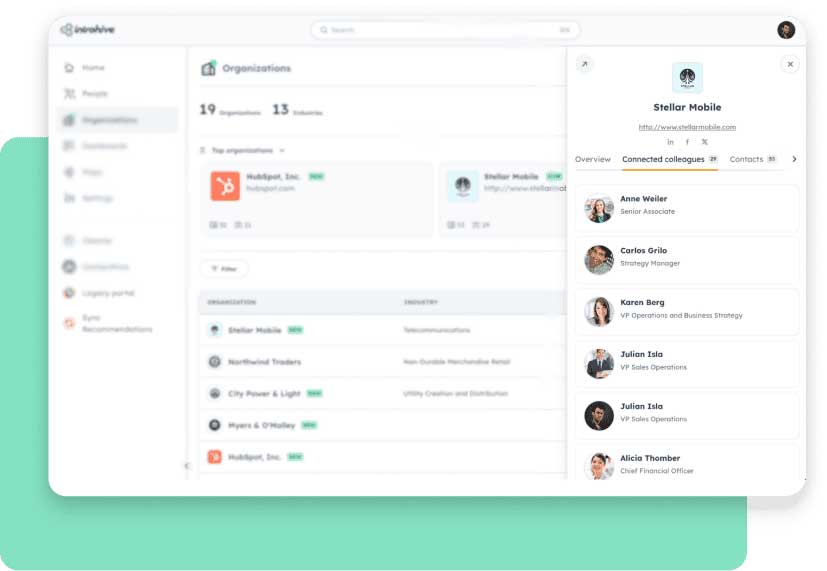Open Sync Recommendations in the sidebar
The image size is (827, 571).
117,323
